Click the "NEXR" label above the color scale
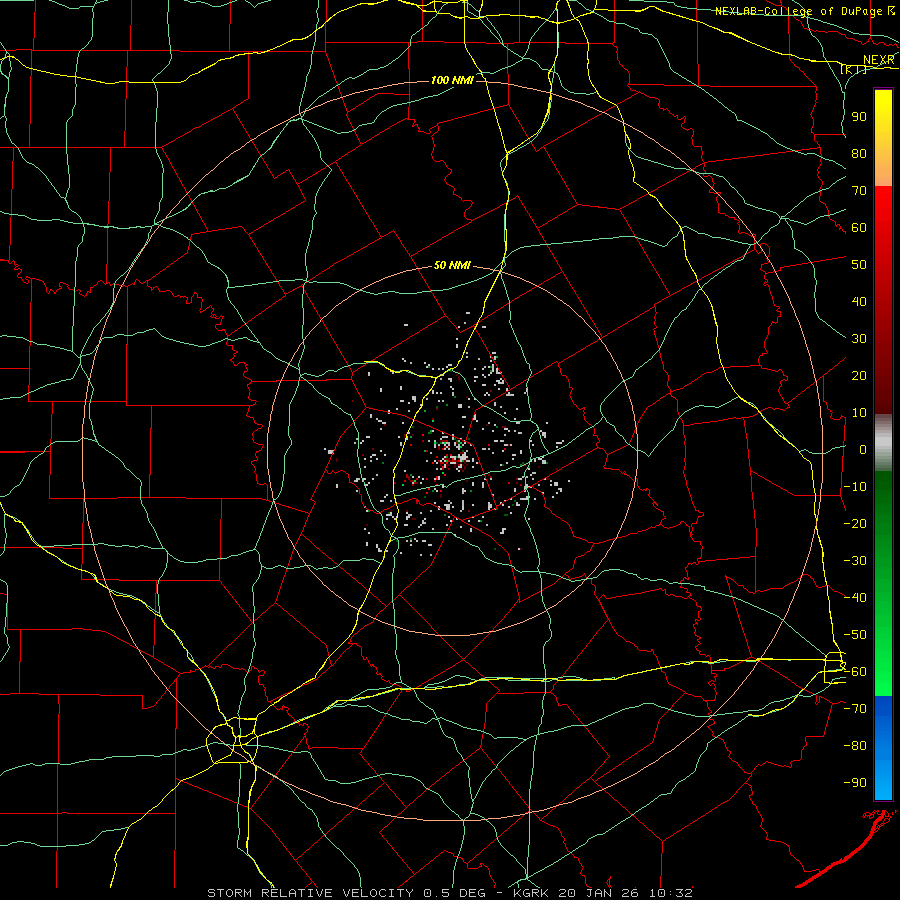Screen dimensions: 900x900 tap(879, 60)
